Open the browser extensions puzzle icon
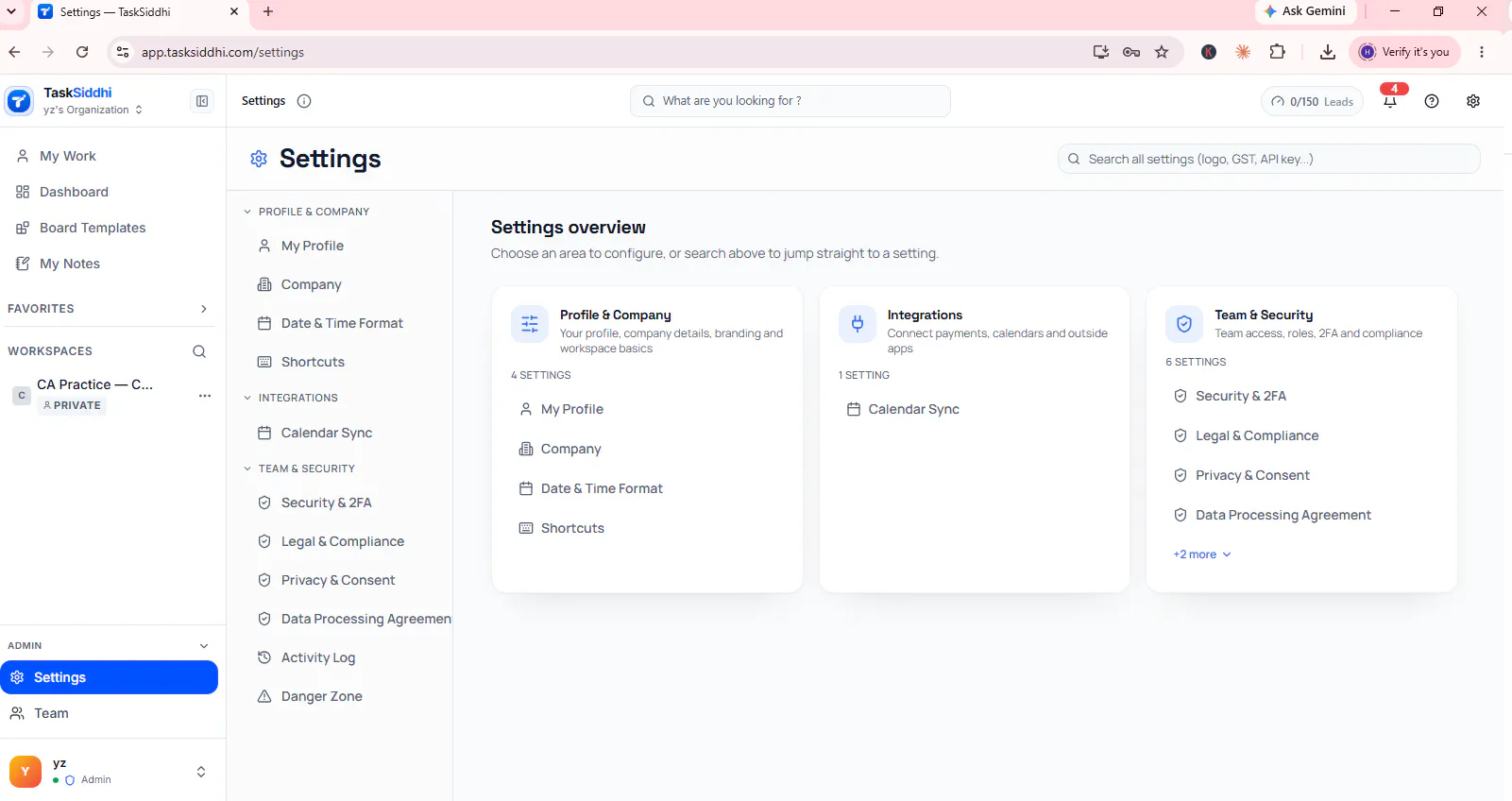 point(1278,52)
